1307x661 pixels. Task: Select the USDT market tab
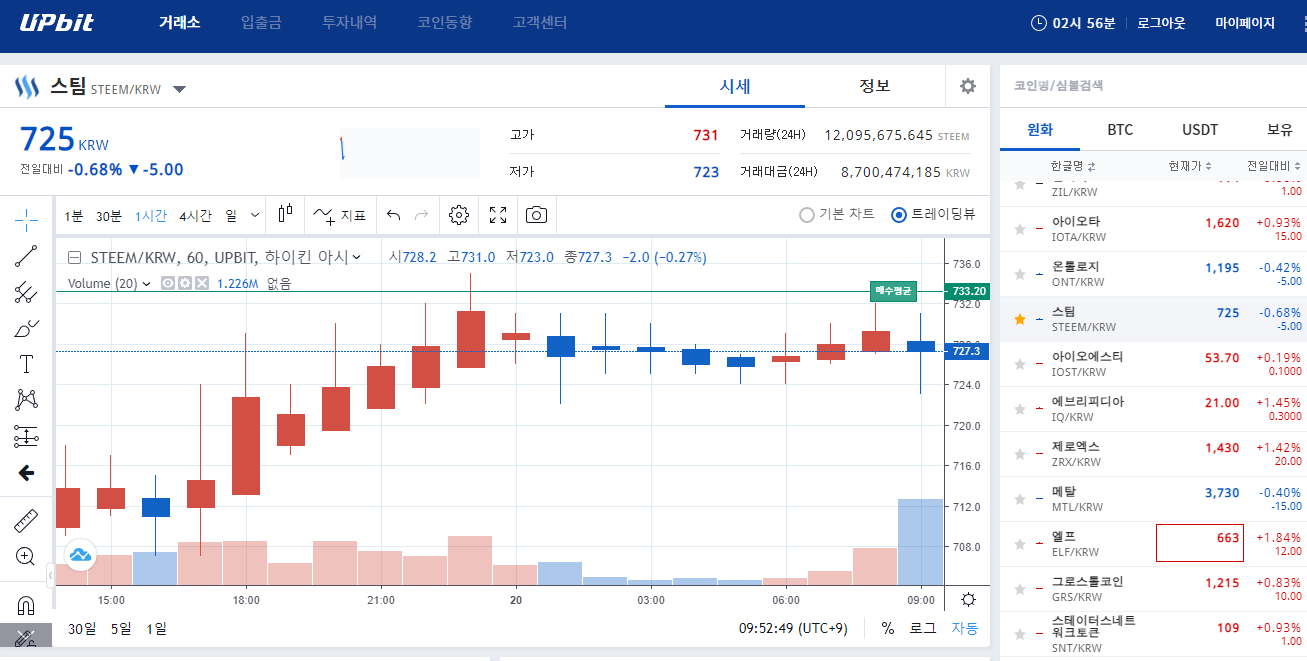[x=1200, y=130]
